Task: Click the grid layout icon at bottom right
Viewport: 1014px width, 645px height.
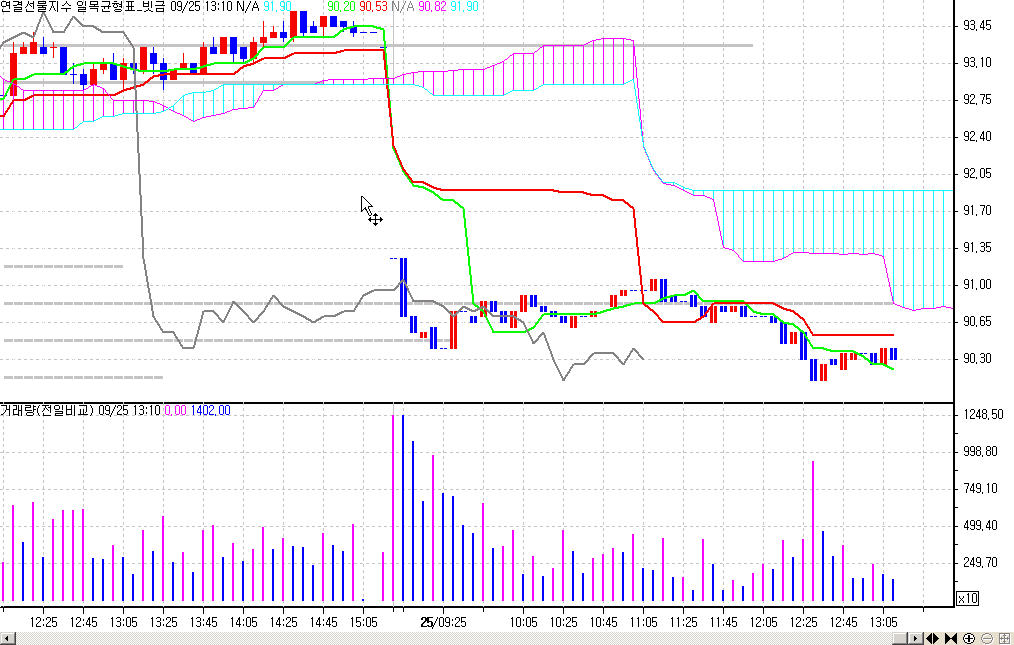Action: [1003, 638]
